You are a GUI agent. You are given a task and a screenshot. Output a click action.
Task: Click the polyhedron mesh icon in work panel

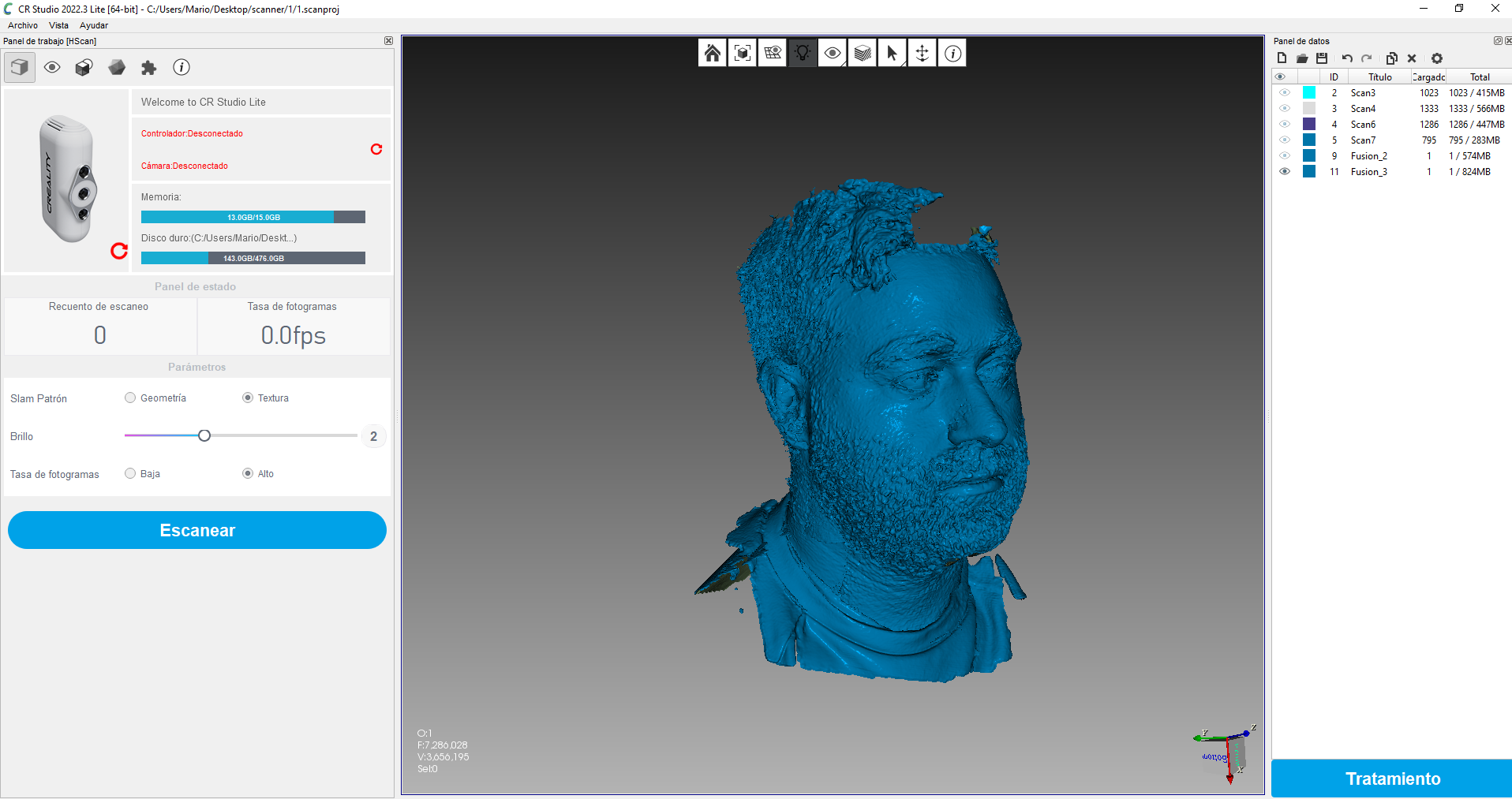(x=117, y=68)
